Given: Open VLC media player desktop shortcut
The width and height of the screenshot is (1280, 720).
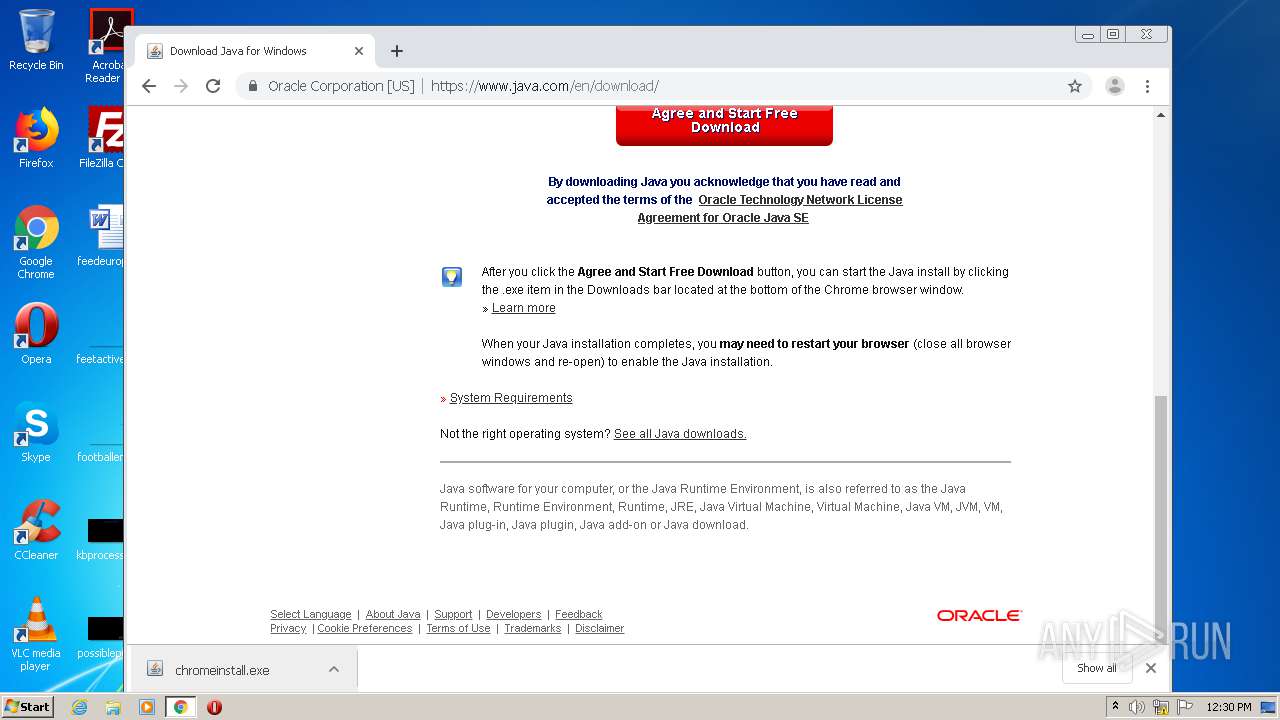Looking at the screenshot, I should pos(36,634).
